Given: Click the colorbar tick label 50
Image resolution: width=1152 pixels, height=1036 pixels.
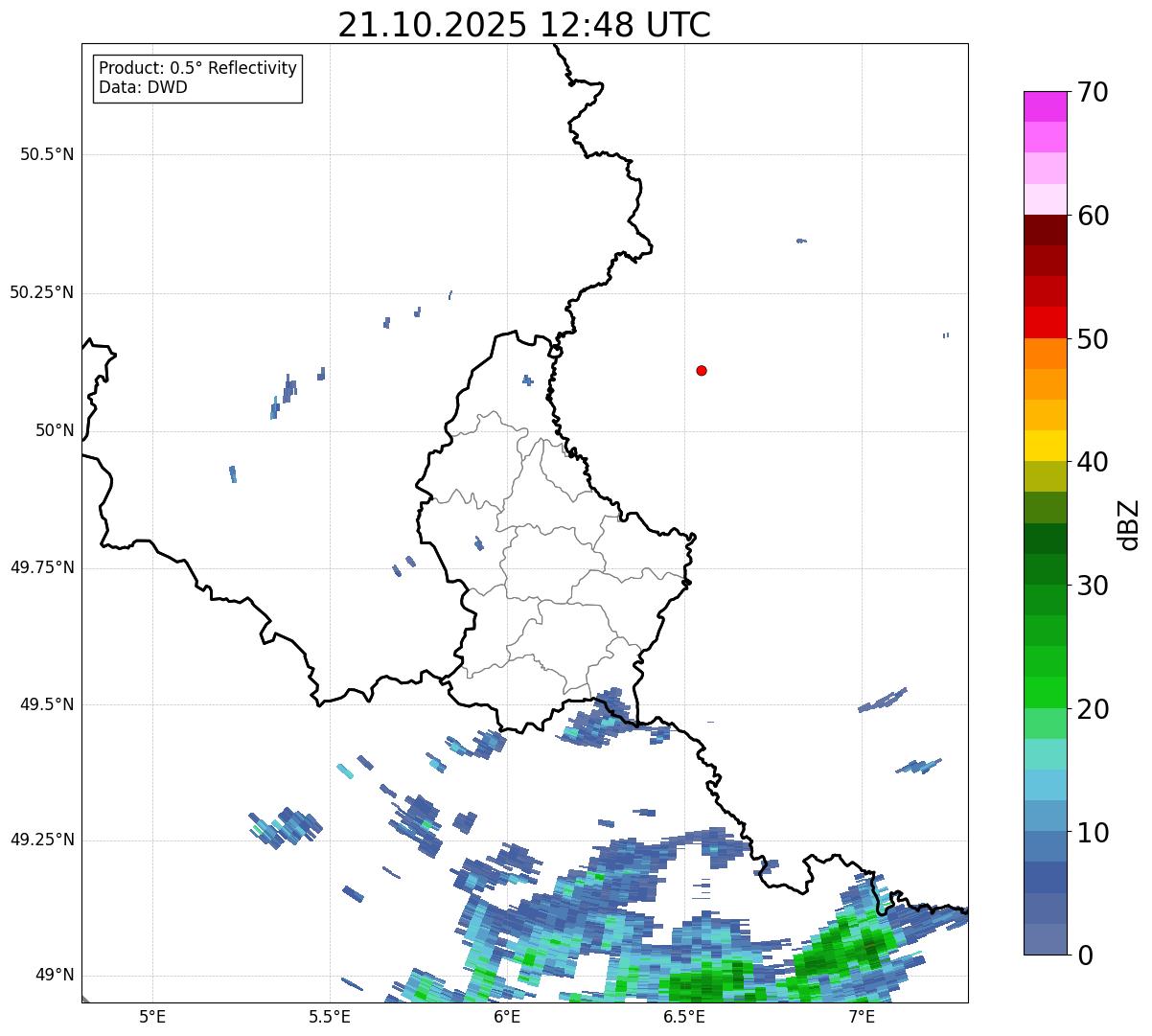Looking at the screenshot, I should (1093, 339).
